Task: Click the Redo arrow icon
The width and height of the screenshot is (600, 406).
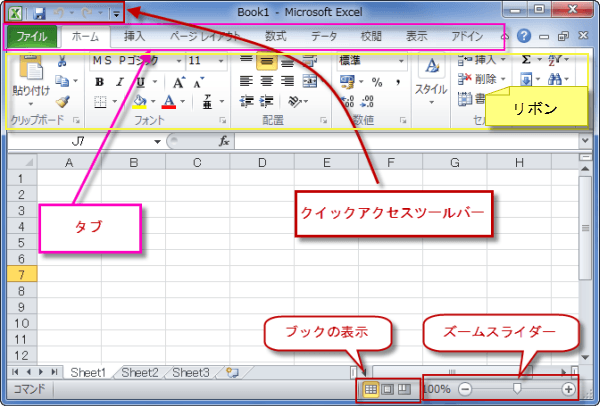Action: tap(87, 13)
